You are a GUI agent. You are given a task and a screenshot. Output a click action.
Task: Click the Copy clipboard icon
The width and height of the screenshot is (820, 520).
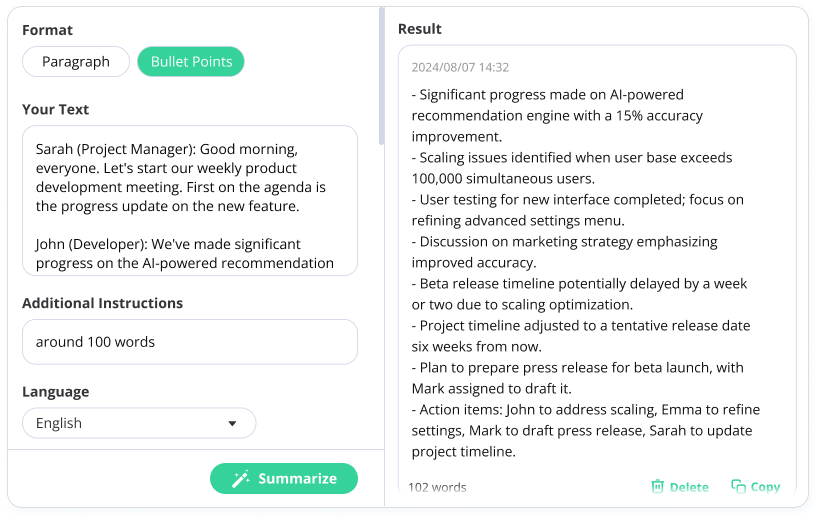pos(738,487)
